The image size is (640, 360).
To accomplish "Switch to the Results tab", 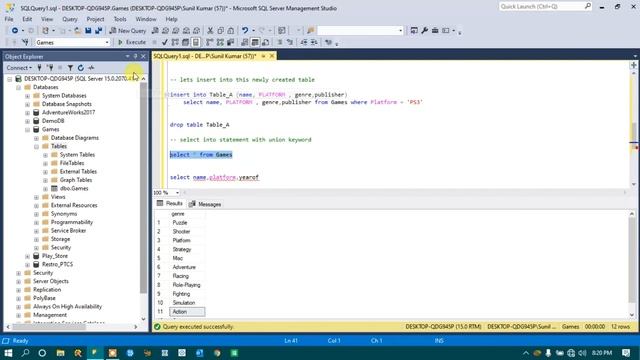I will (x=170, y=204).
